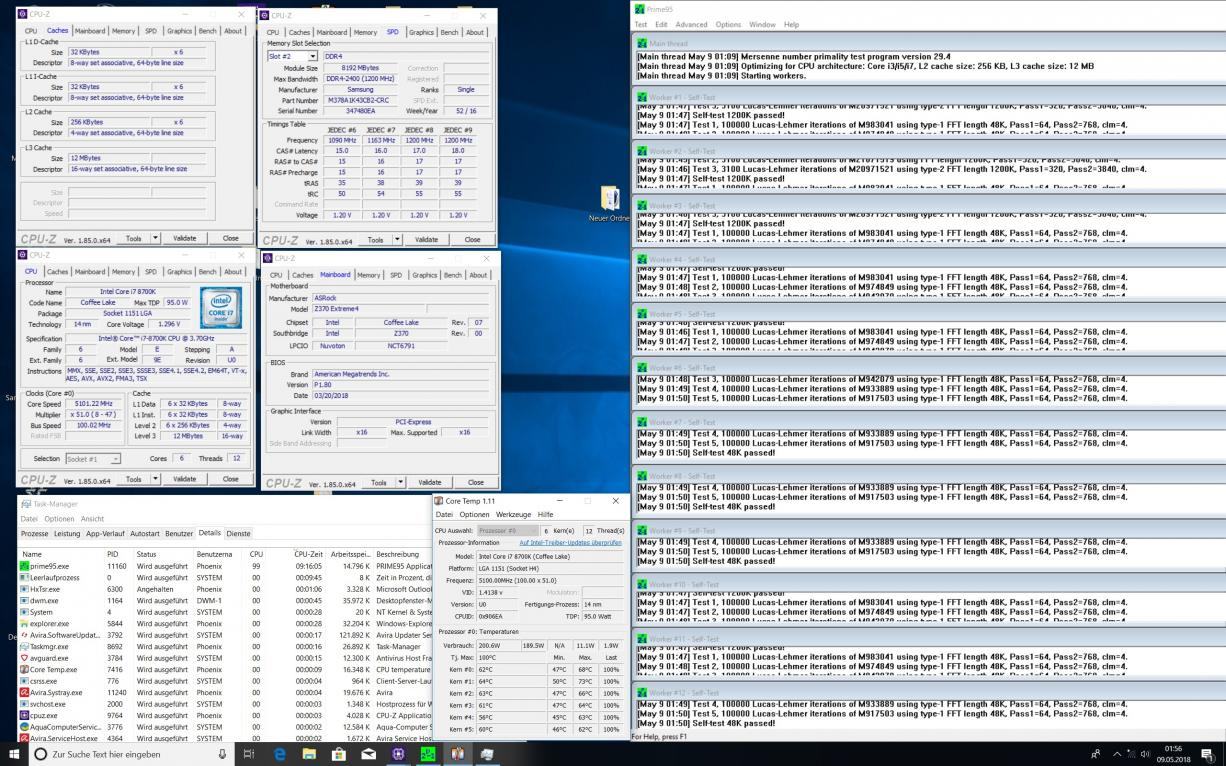Switch to Core Temp via its taskbar icon

457,754
